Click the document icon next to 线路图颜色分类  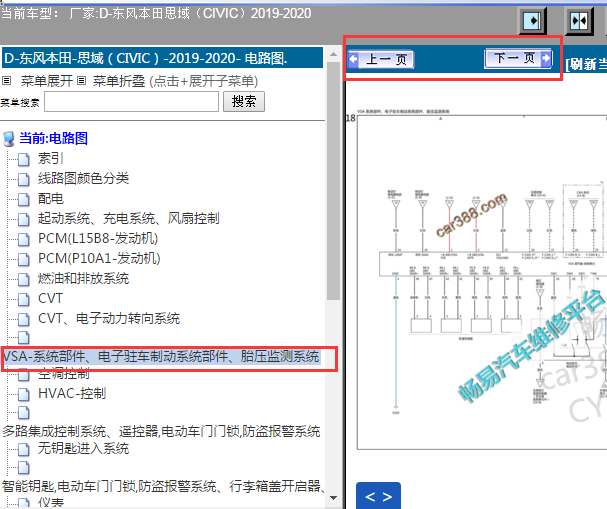click(x=24, y=179)
